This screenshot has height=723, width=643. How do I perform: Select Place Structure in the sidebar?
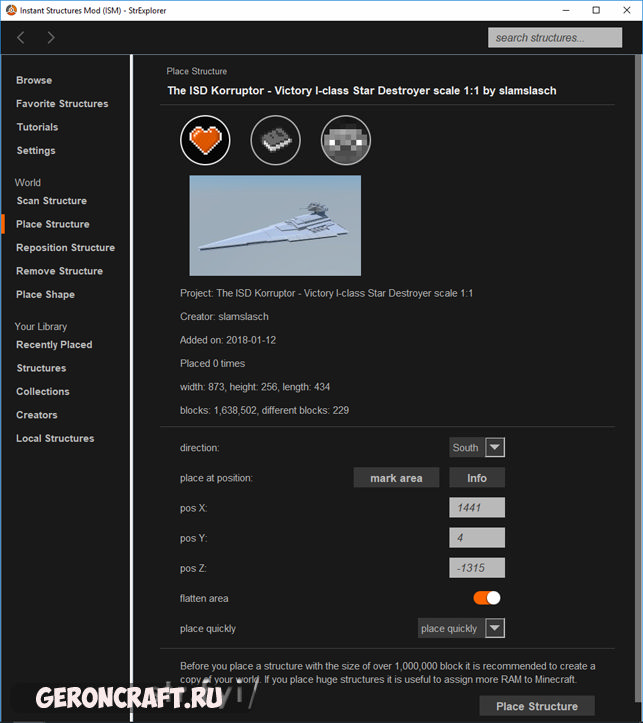tap(53, 225)
